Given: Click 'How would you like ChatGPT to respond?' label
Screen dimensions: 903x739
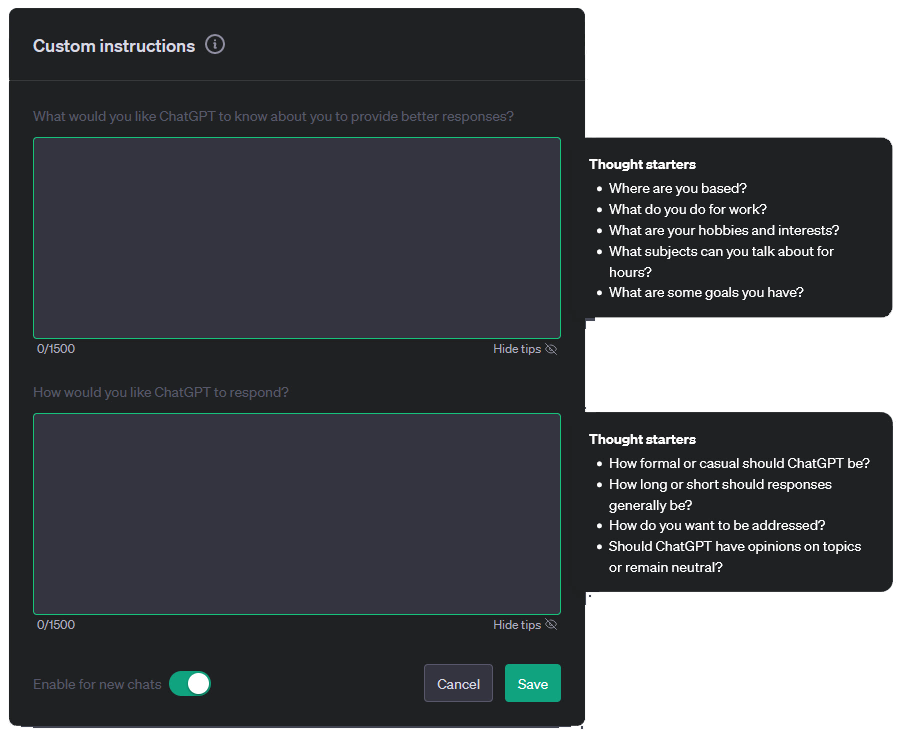Looking at the screenshot, I should (161, 392).
